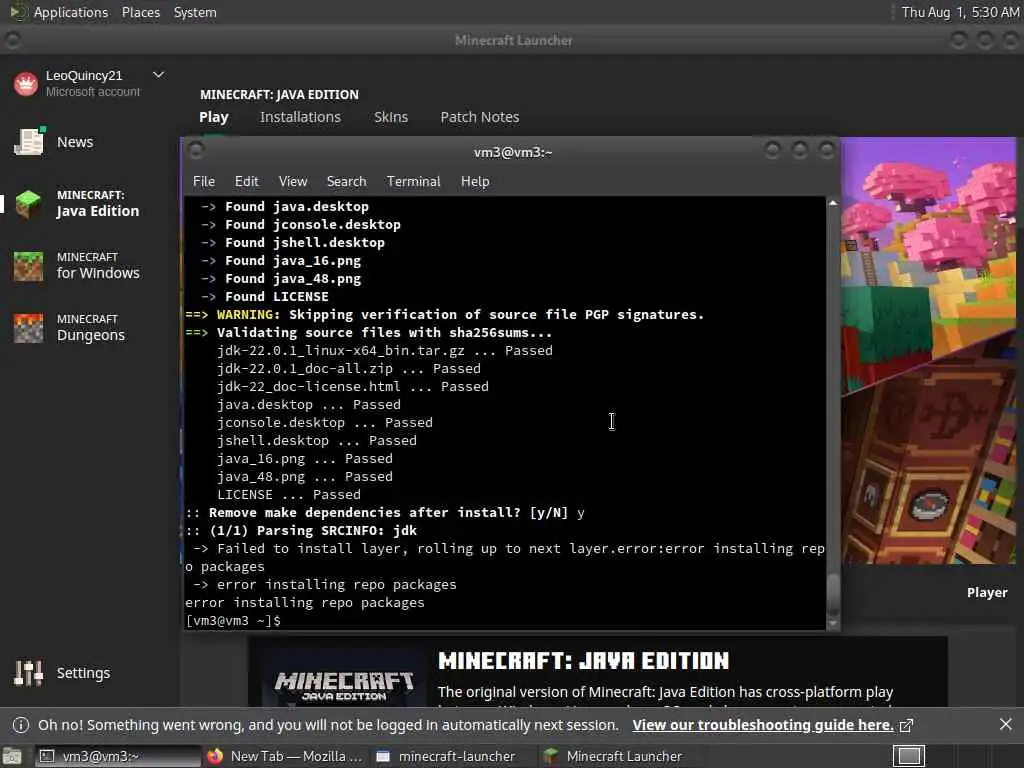This screenshot has width=1024, height=768.
Task: Expand account dropdown chevron next to LeoQuincy21
Action: [158, 75]
